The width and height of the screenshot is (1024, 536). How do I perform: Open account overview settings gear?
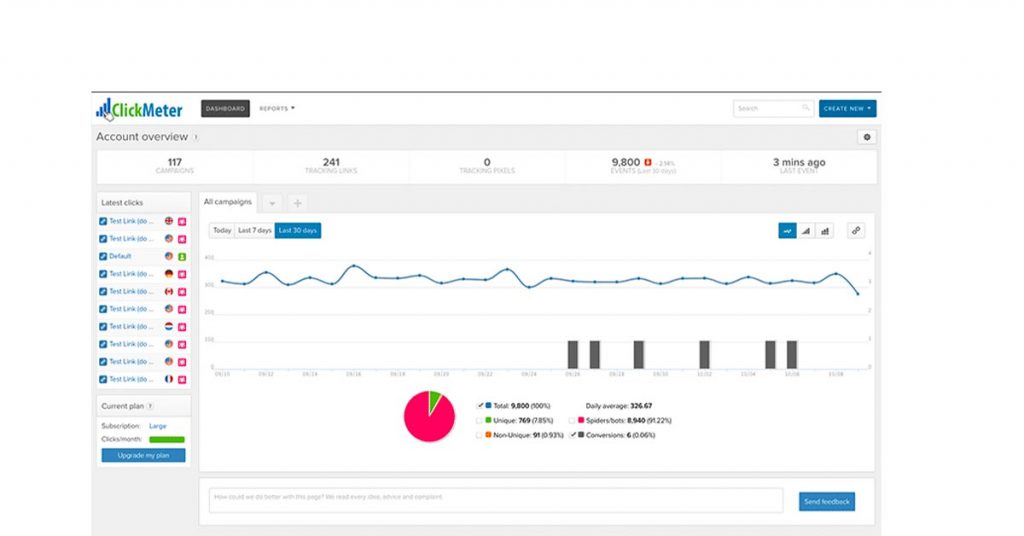[x=867, y=137]
